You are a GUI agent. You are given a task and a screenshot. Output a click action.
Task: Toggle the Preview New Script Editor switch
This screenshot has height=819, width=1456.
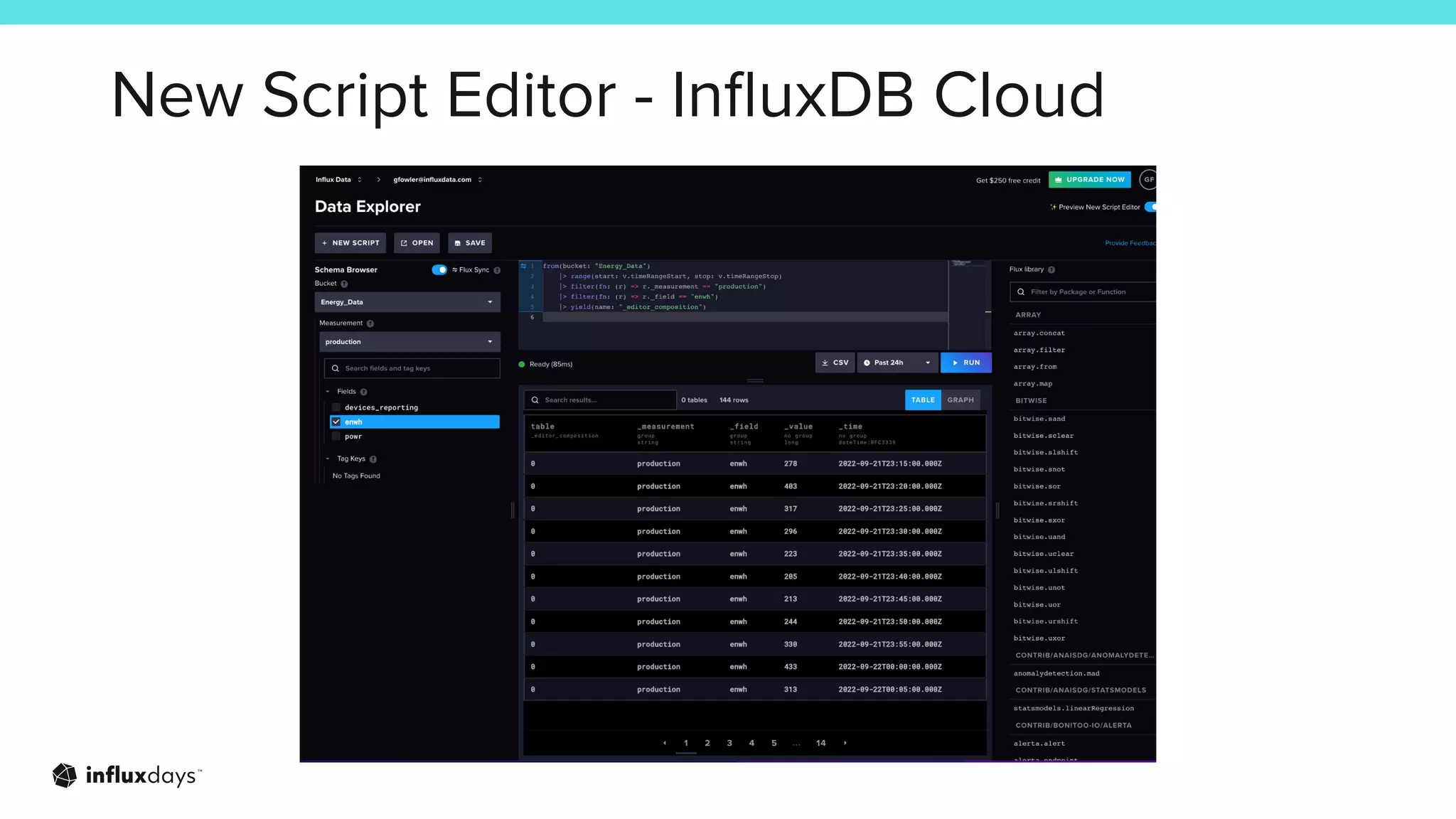pyautogui.click(x=1151, y=207)
